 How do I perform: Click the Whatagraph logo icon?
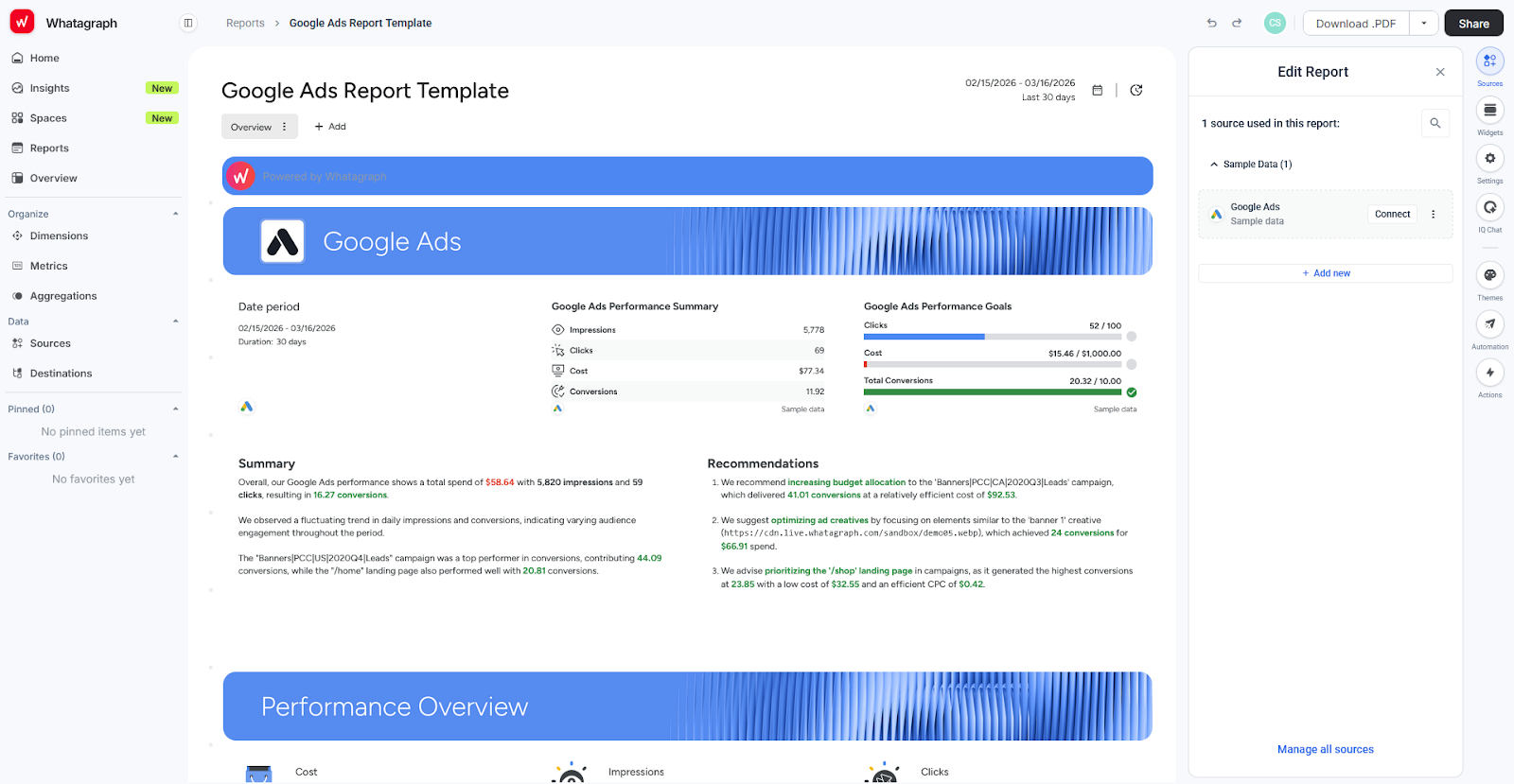click(22, 22)
